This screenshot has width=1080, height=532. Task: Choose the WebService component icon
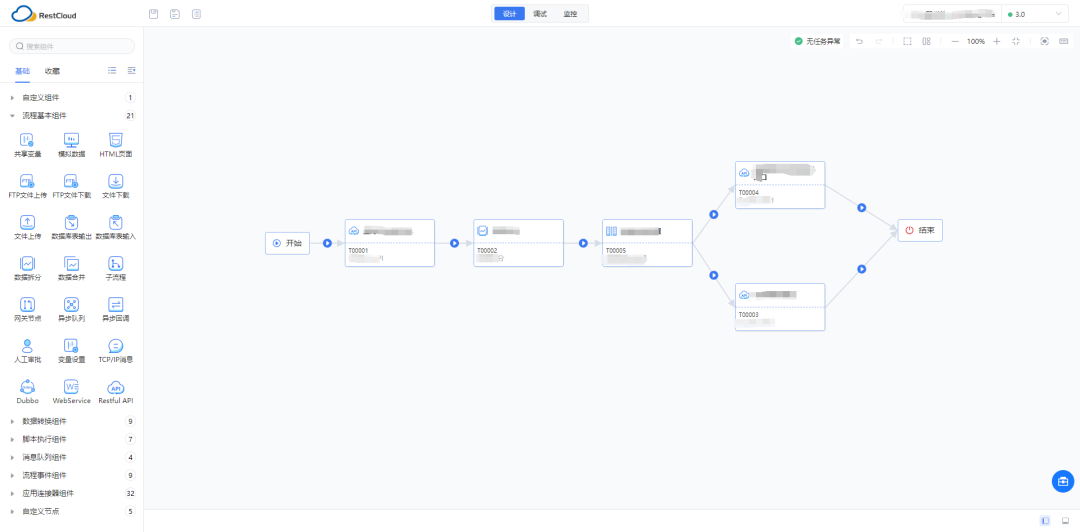click(x=71, y=387)
